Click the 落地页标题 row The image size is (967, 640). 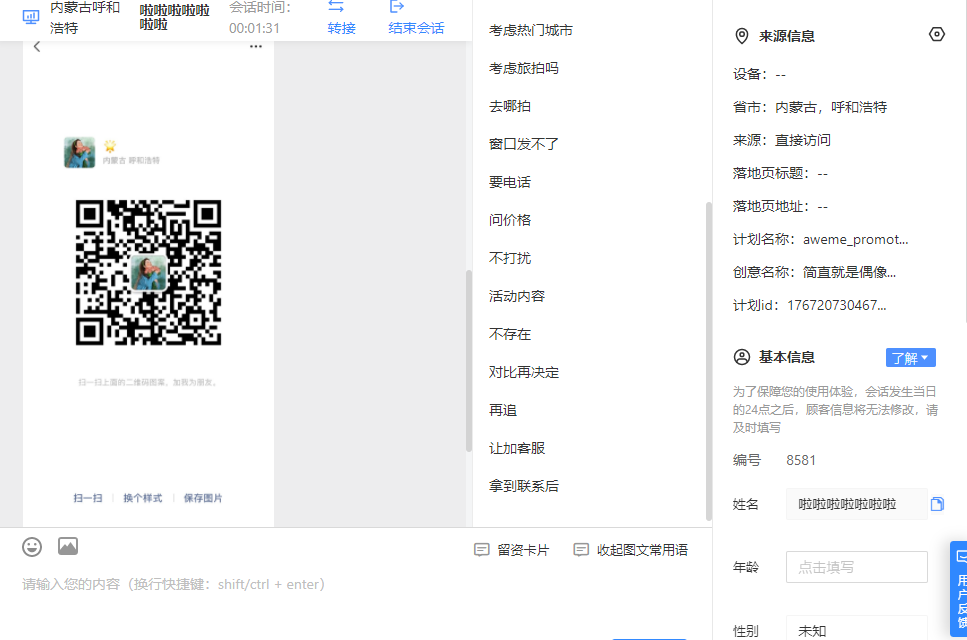780,174
